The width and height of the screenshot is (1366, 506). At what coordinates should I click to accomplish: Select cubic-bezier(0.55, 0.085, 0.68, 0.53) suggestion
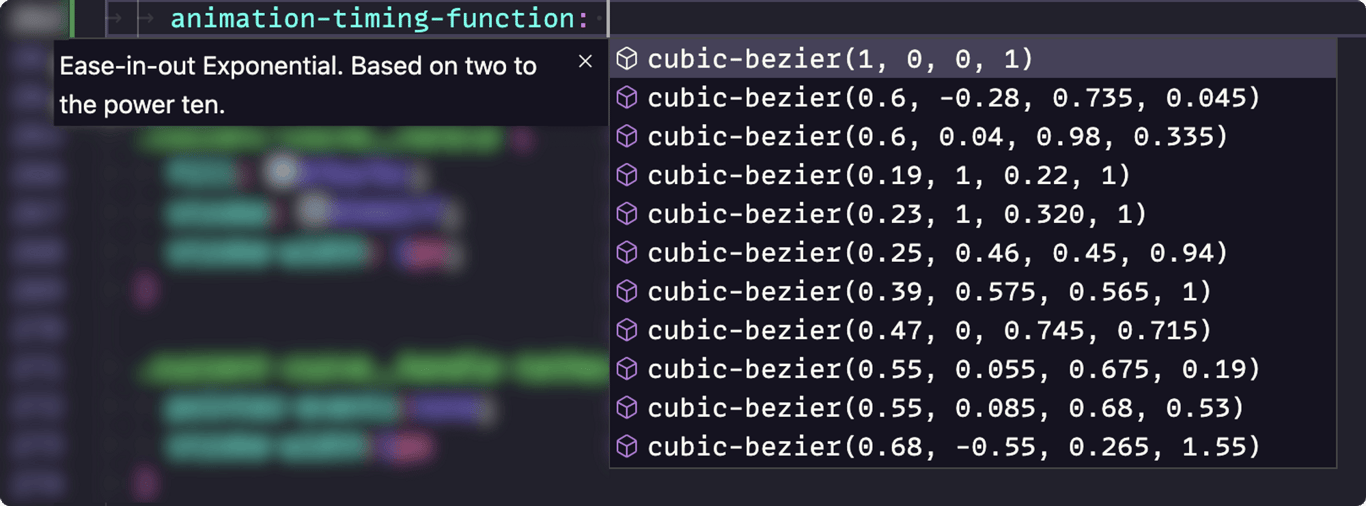pyautogui.click(x=973, y=408)
